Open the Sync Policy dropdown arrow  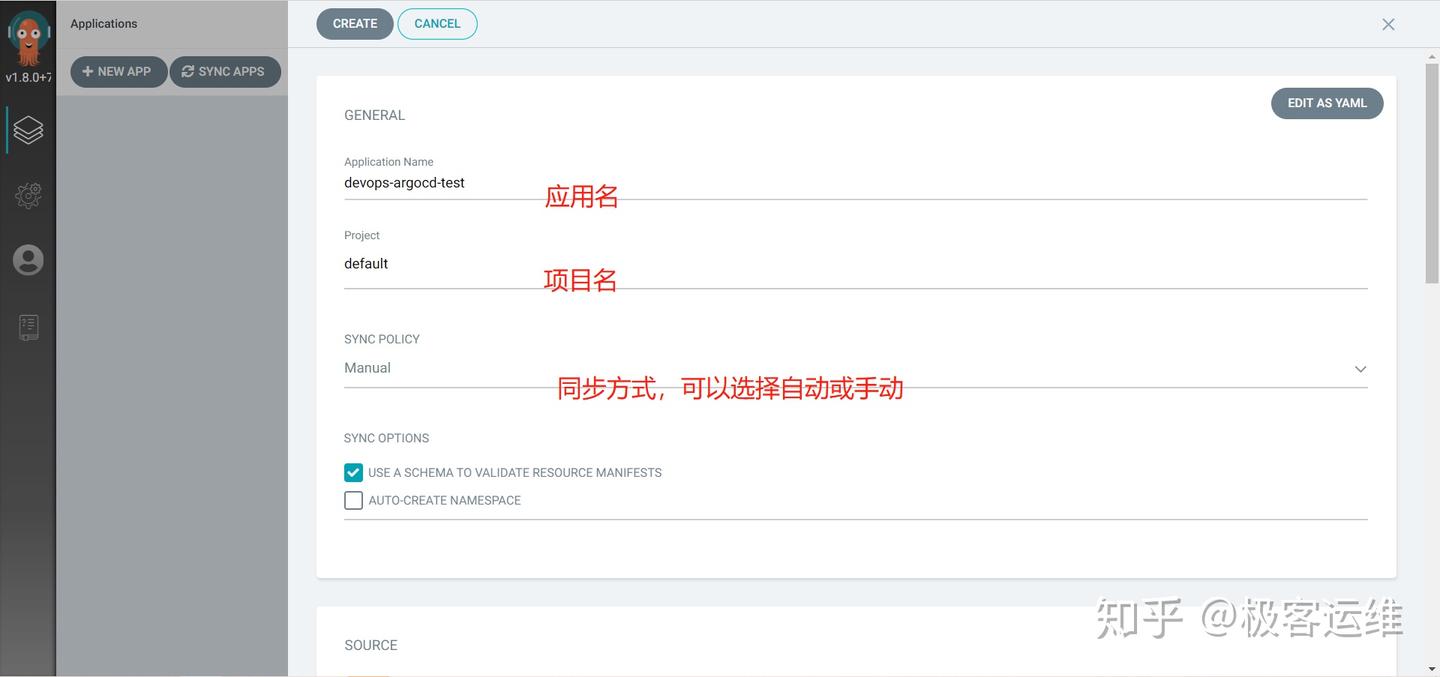tap(1360, 368)
